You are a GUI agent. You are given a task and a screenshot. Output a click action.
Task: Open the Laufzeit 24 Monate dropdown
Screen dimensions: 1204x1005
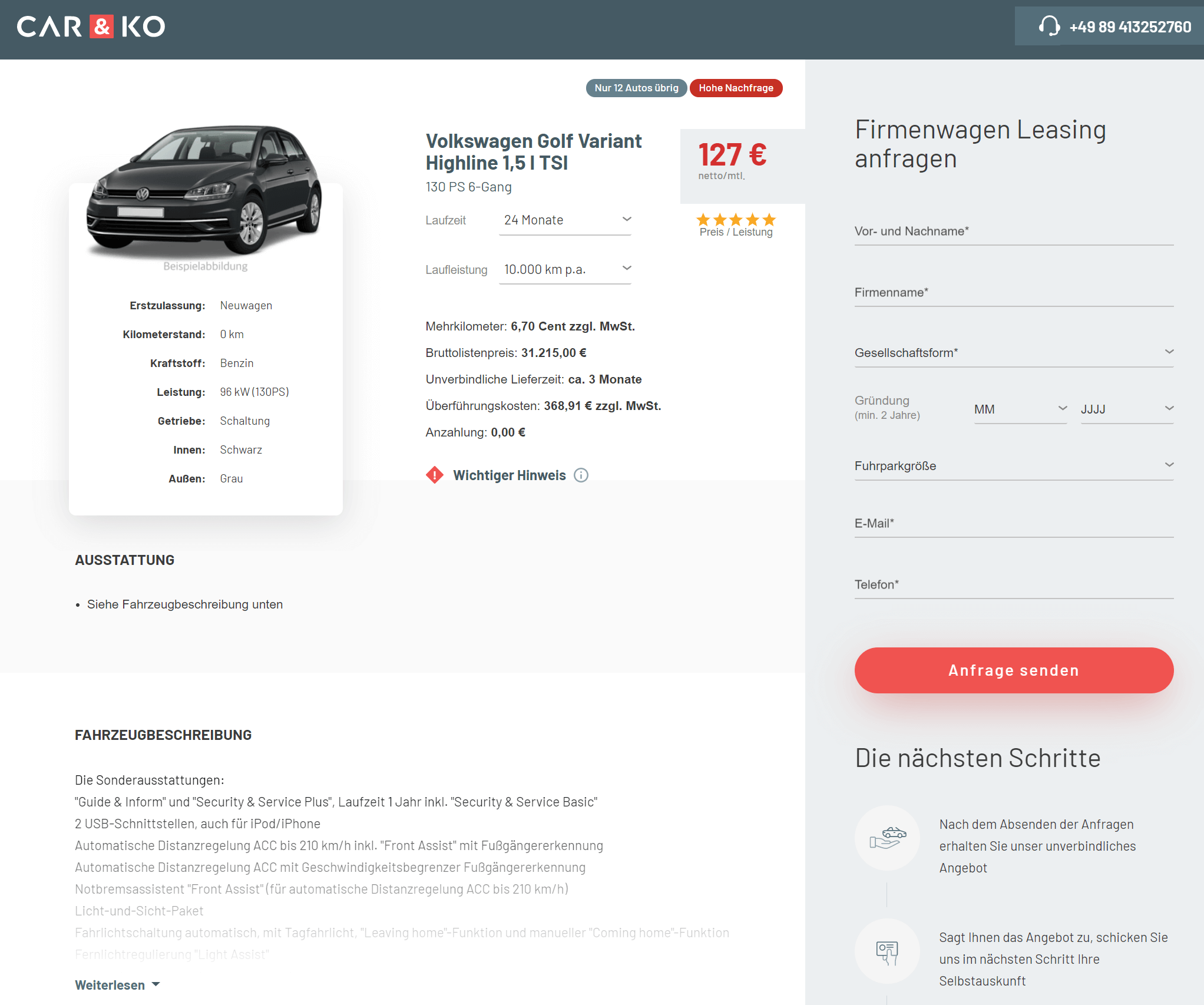(x=565, y=220)
